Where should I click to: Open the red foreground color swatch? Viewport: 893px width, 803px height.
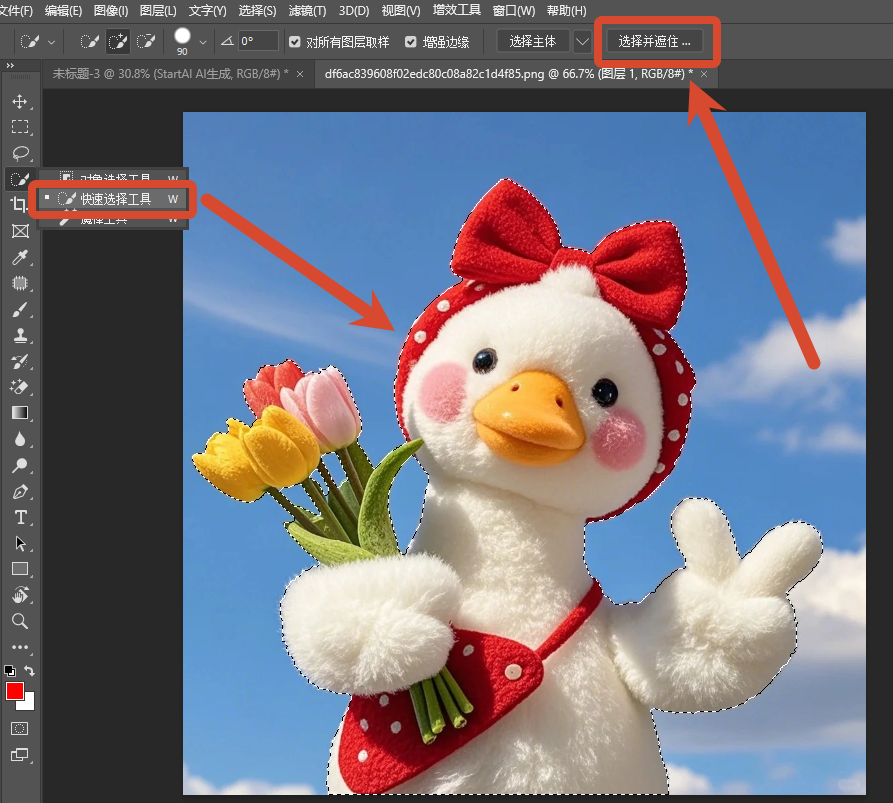(x=14, y=691)
